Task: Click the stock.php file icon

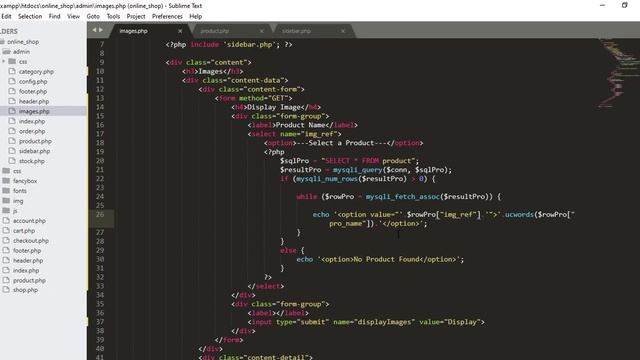Action: [x=12, y=161]
